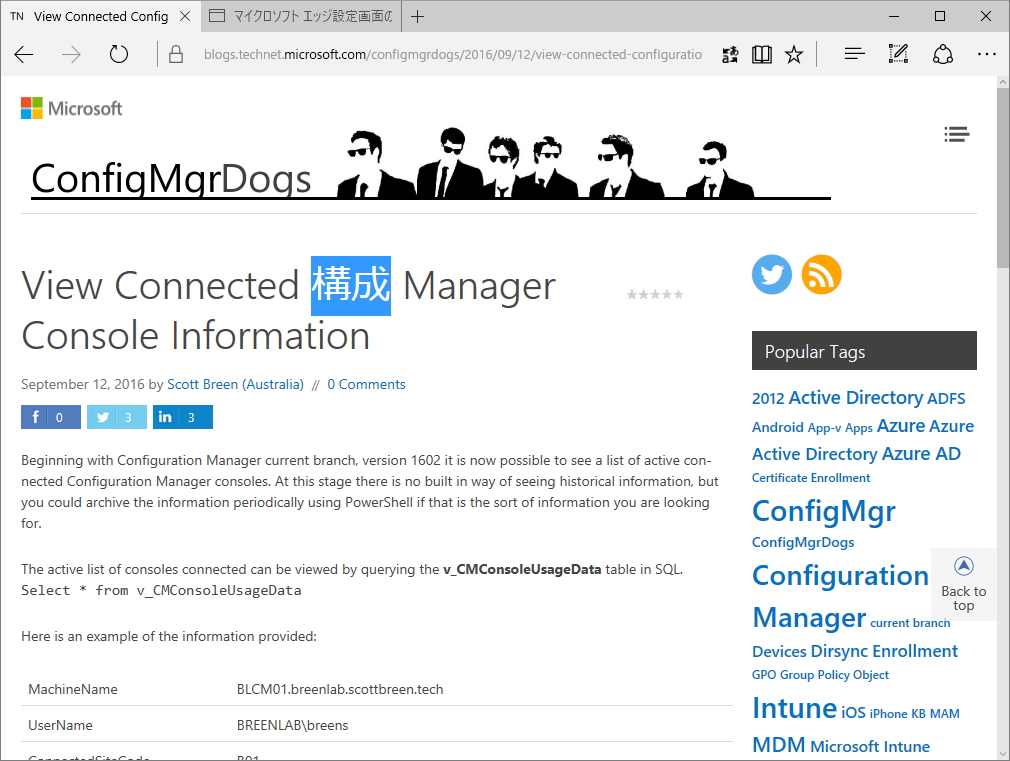This screenshot has width=1010, height=761.
Task: Open the Intune tag link
Action: [794, 708]
